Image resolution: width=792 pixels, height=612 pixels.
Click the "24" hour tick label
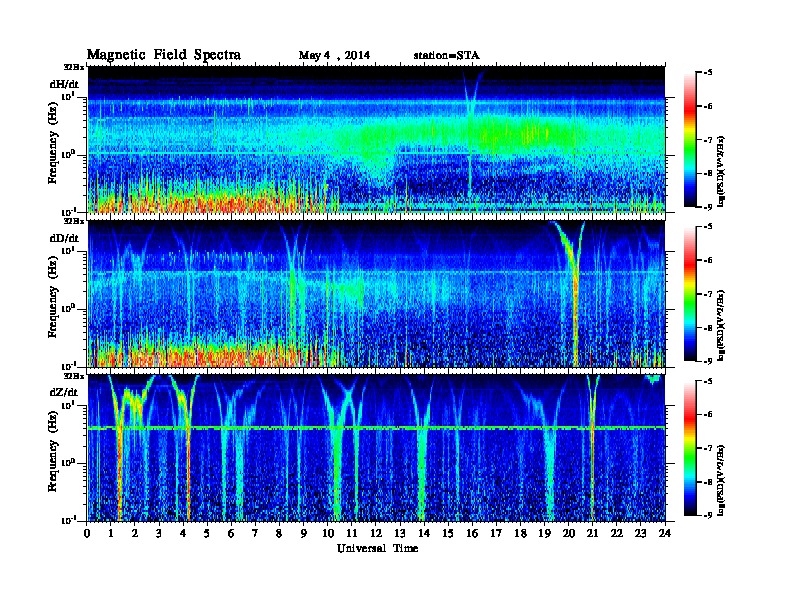click(665, 534)
